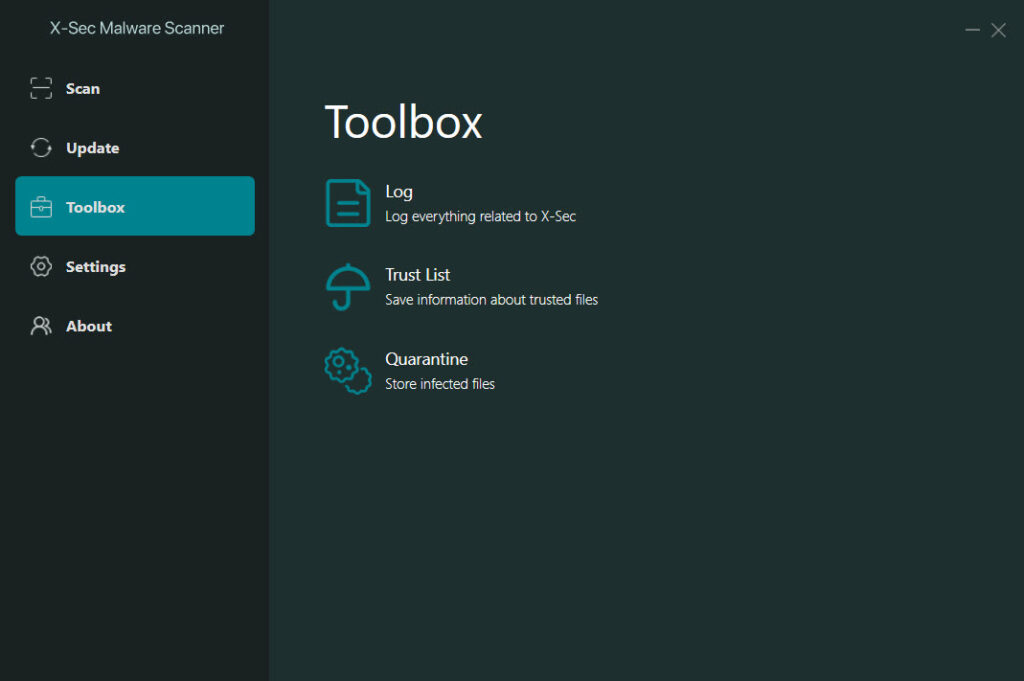
Task: Click 'Store infected files' description
Action: click(440, 384)
